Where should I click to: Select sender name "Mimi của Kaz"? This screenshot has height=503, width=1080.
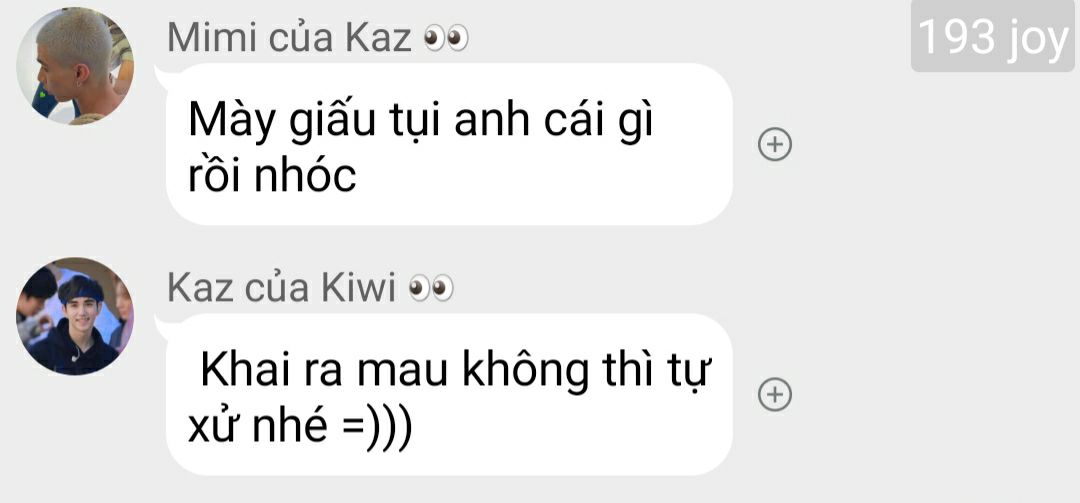point(289,38)
